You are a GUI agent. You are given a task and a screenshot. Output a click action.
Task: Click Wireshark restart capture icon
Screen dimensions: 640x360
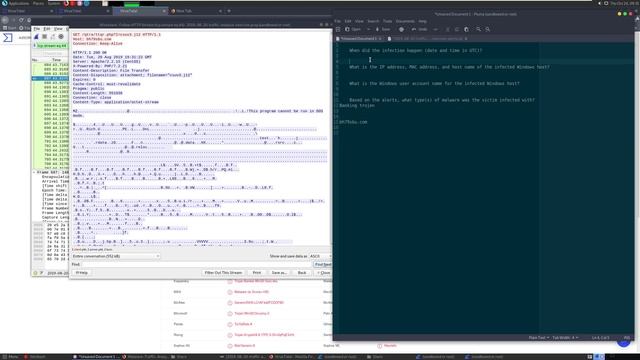(53, 37)
